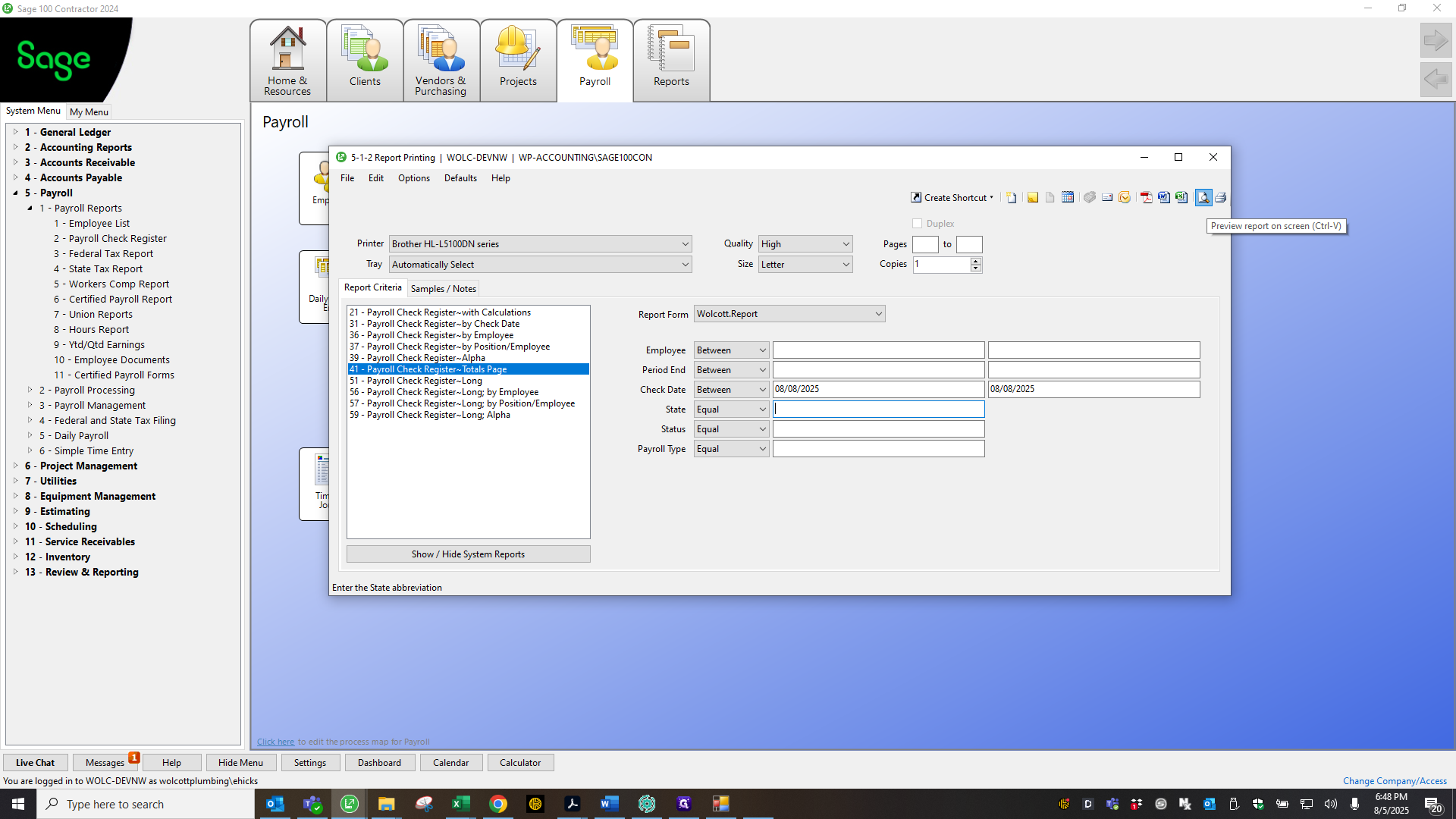The width and height of the screenshot is (1456, 819).
Task: Click the Pages from input field
Action: [x=925, y=244]
